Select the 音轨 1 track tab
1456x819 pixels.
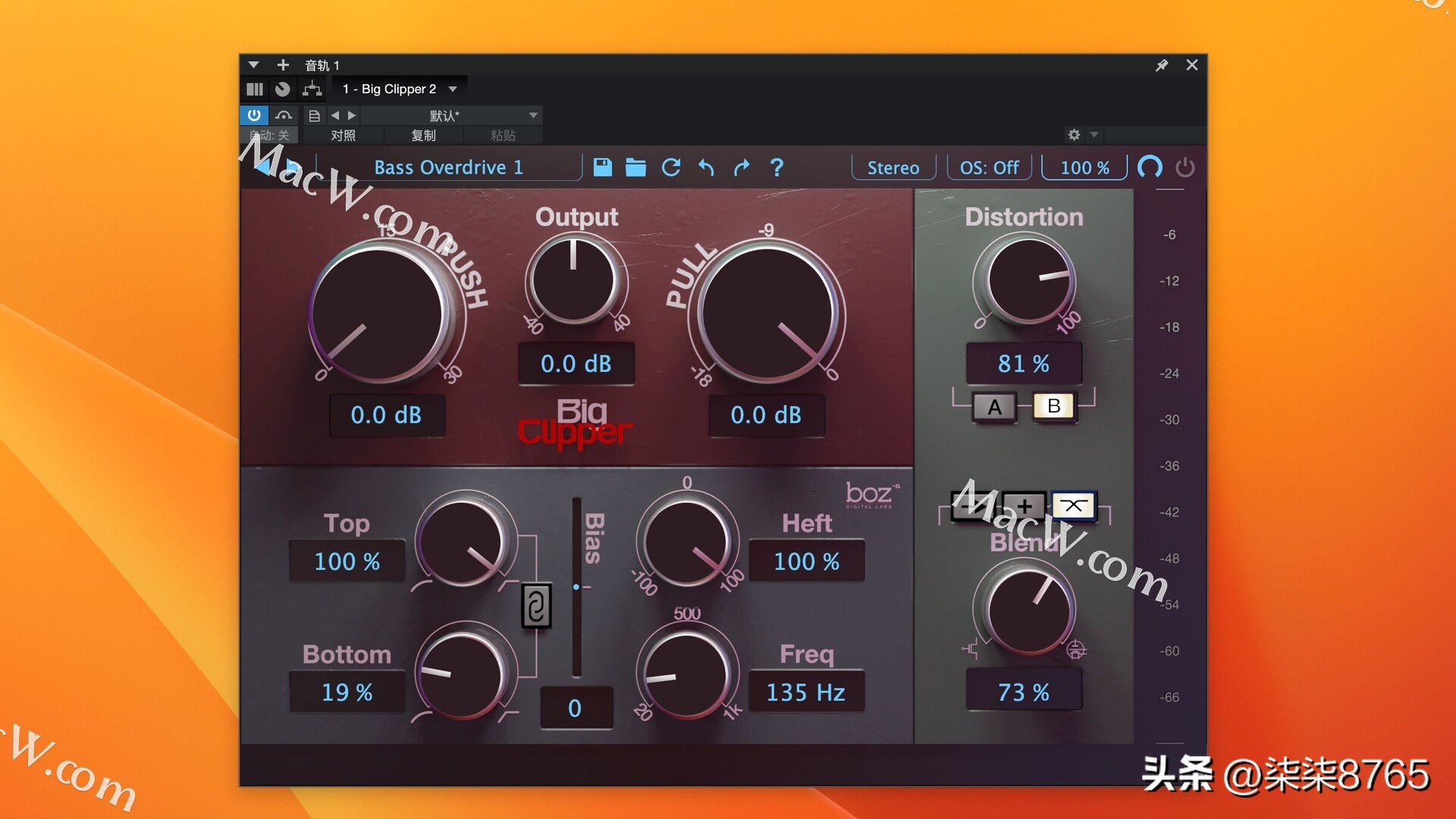point(322,65)
